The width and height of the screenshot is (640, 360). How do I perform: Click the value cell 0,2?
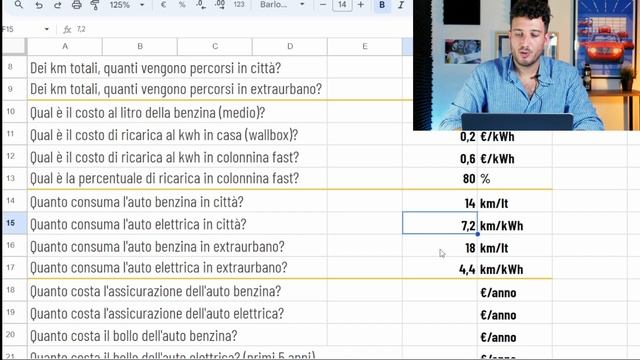pyautogui.click(x=440, y=136)
